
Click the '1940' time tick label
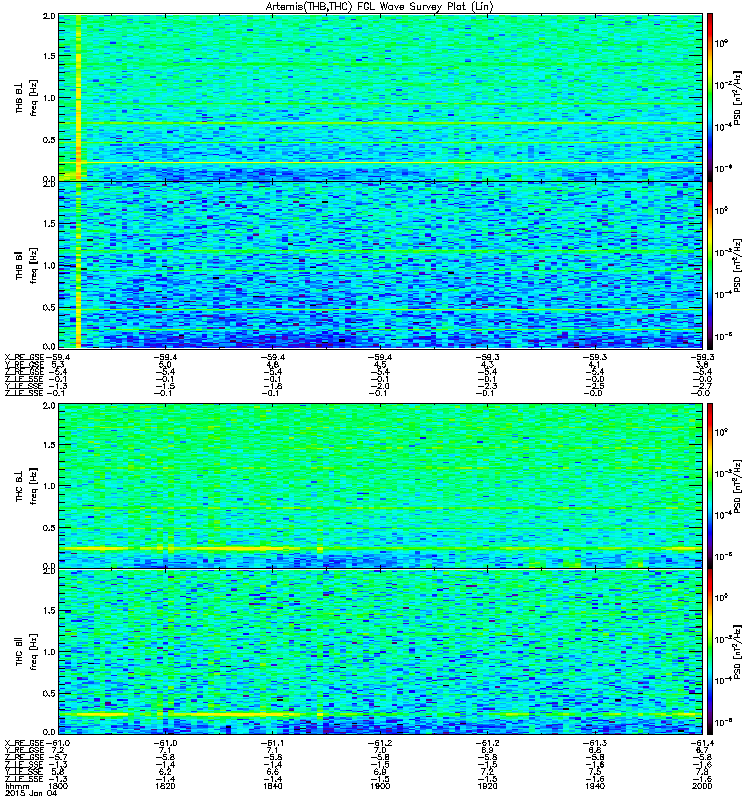point(594,786)
